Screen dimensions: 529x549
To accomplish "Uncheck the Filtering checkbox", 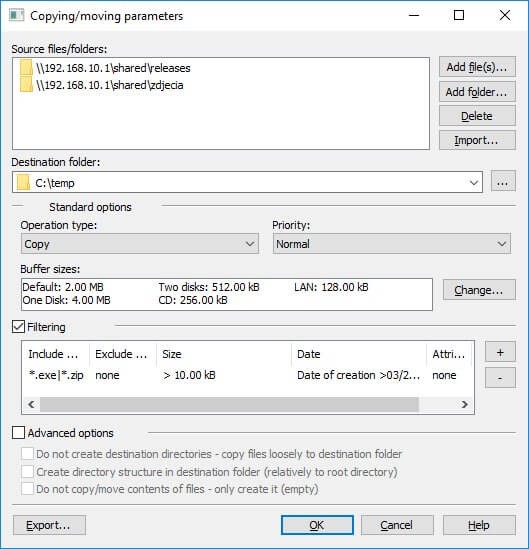I will 18,327.
